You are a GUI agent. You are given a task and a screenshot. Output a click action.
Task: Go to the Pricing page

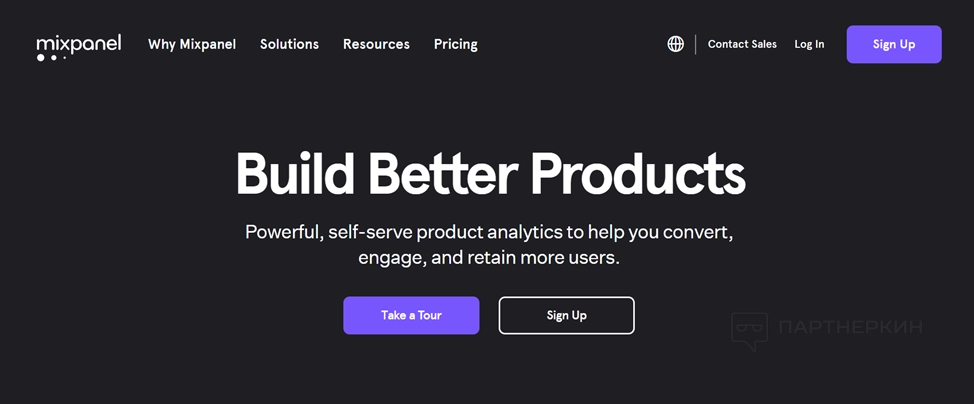point(456,45)
